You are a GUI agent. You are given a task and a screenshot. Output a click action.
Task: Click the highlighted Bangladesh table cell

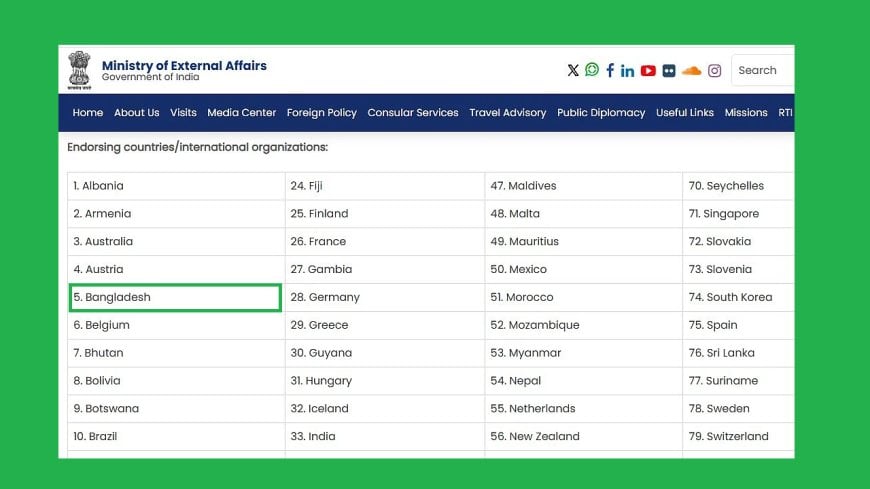tap(175, 297)
